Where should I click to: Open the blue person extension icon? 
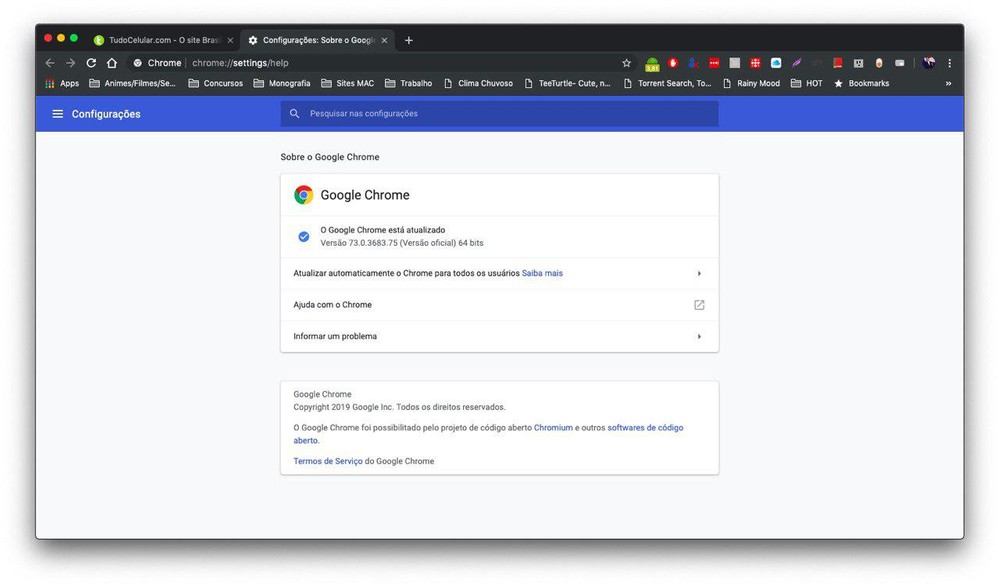pos(693,63)
